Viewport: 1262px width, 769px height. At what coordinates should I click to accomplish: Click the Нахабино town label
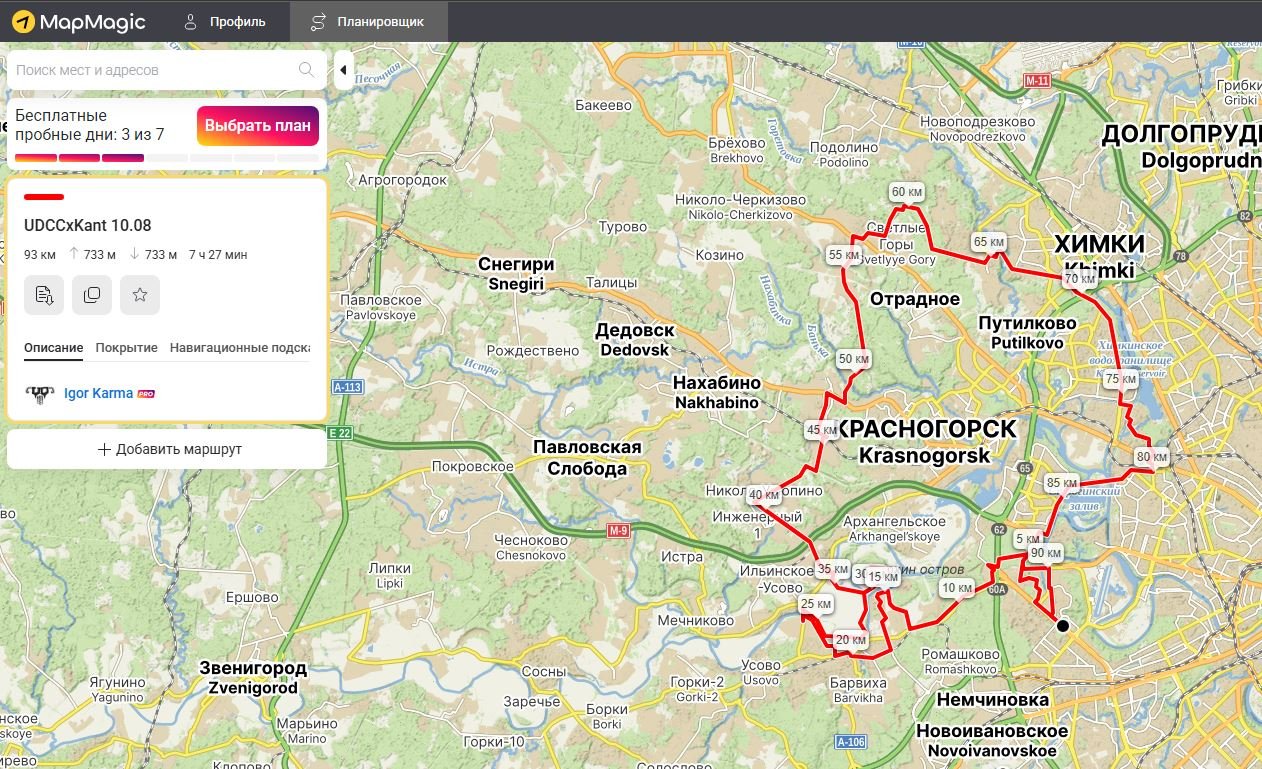(717, 392)
